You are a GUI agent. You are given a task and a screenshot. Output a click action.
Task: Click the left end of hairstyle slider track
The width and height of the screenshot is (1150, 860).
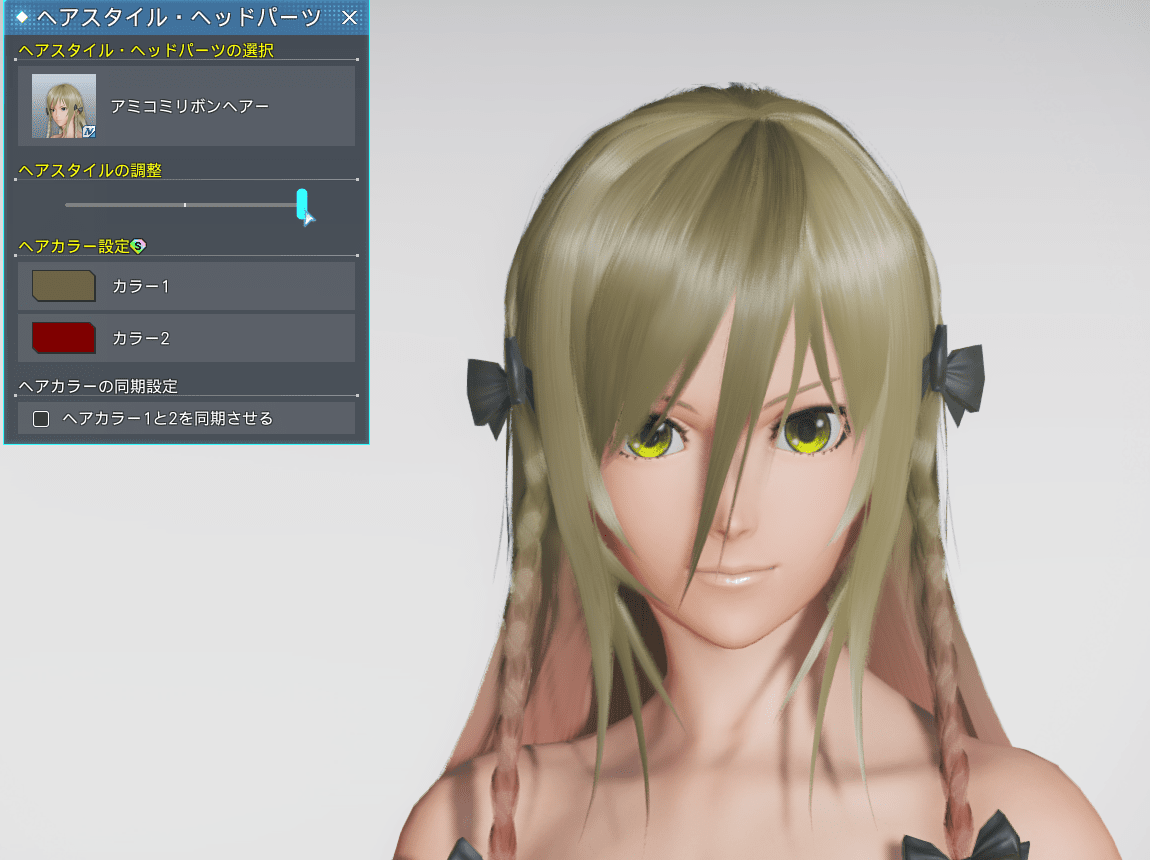coord(68,205)
